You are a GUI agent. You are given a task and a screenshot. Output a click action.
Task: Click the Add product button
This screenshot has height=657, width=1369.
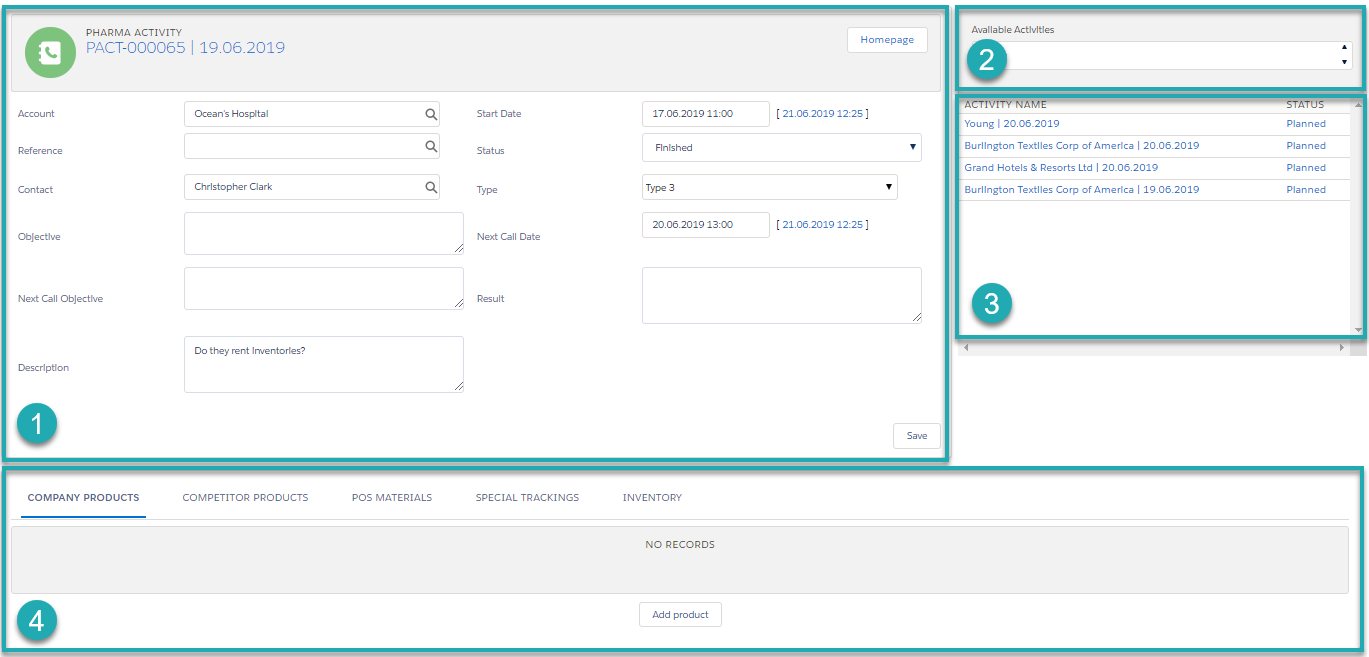click(x=680, y=615)
